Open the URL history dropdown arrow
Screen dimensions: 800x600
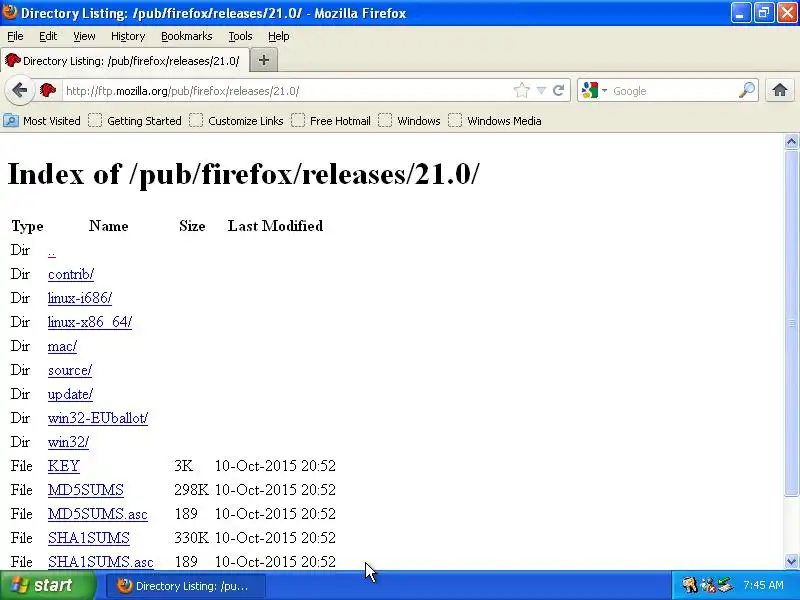pos(541,91)
